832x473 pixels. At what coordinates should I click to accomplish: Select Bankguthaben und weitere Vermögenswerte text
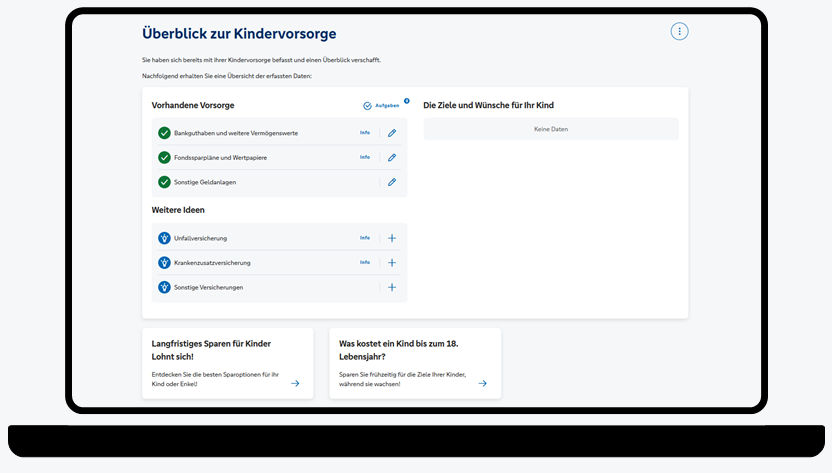coord(236,133)
